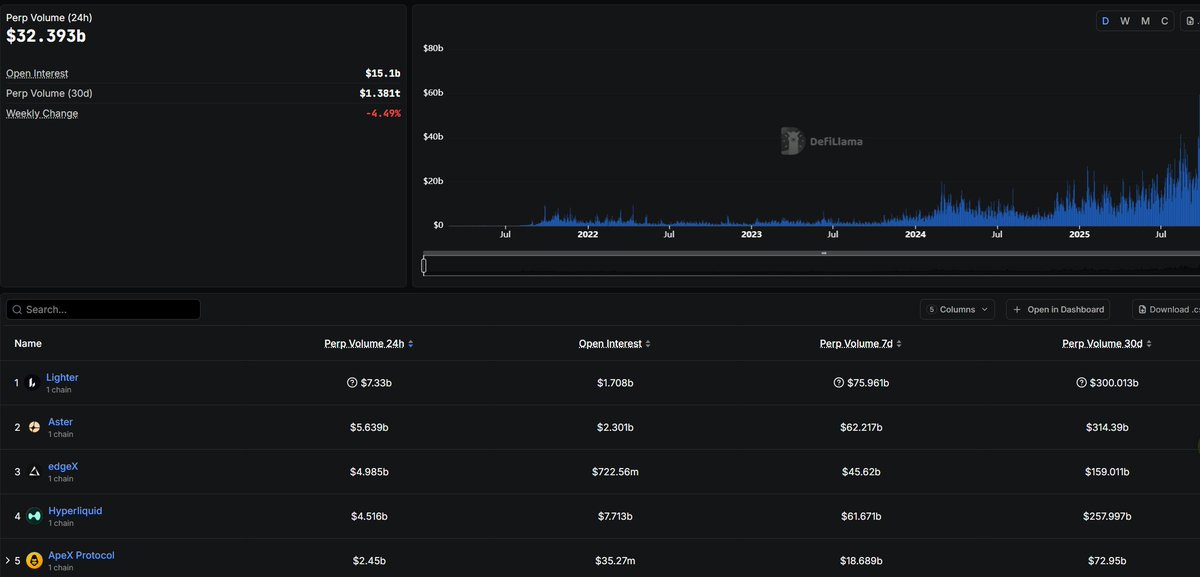The width and height of the screenshot is (1200, 577).
Task: Click the -4.49% weekly change value
Action: pos(383,114)
